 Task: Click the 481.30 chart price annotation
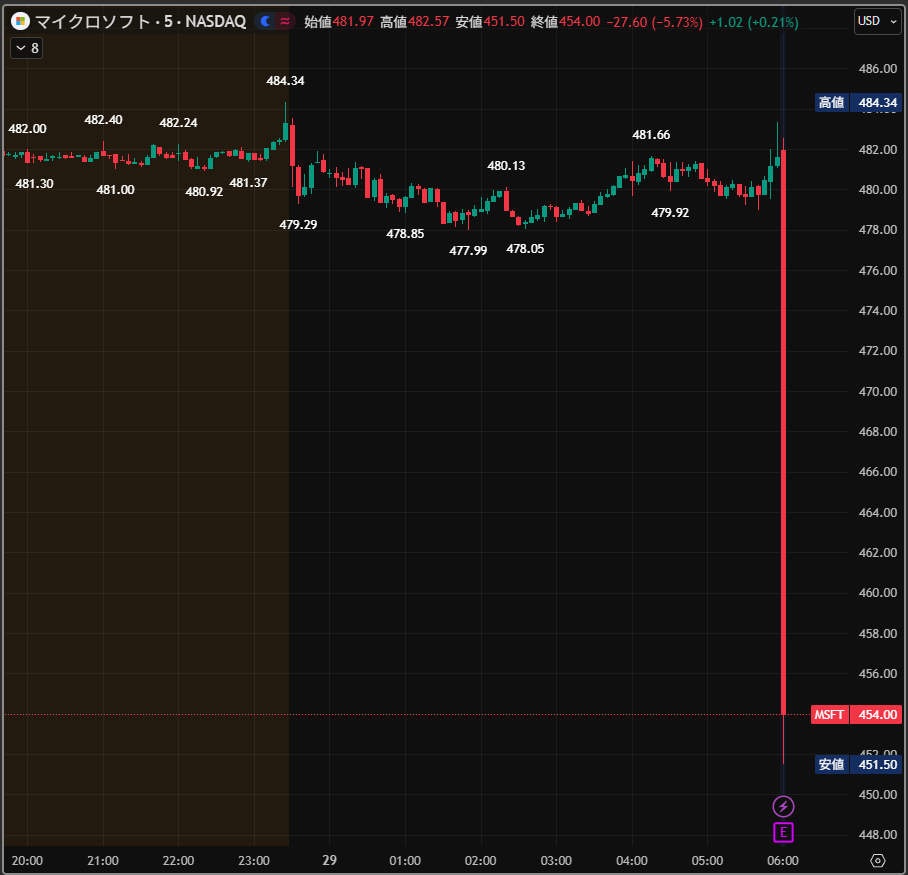coord(34,184)
